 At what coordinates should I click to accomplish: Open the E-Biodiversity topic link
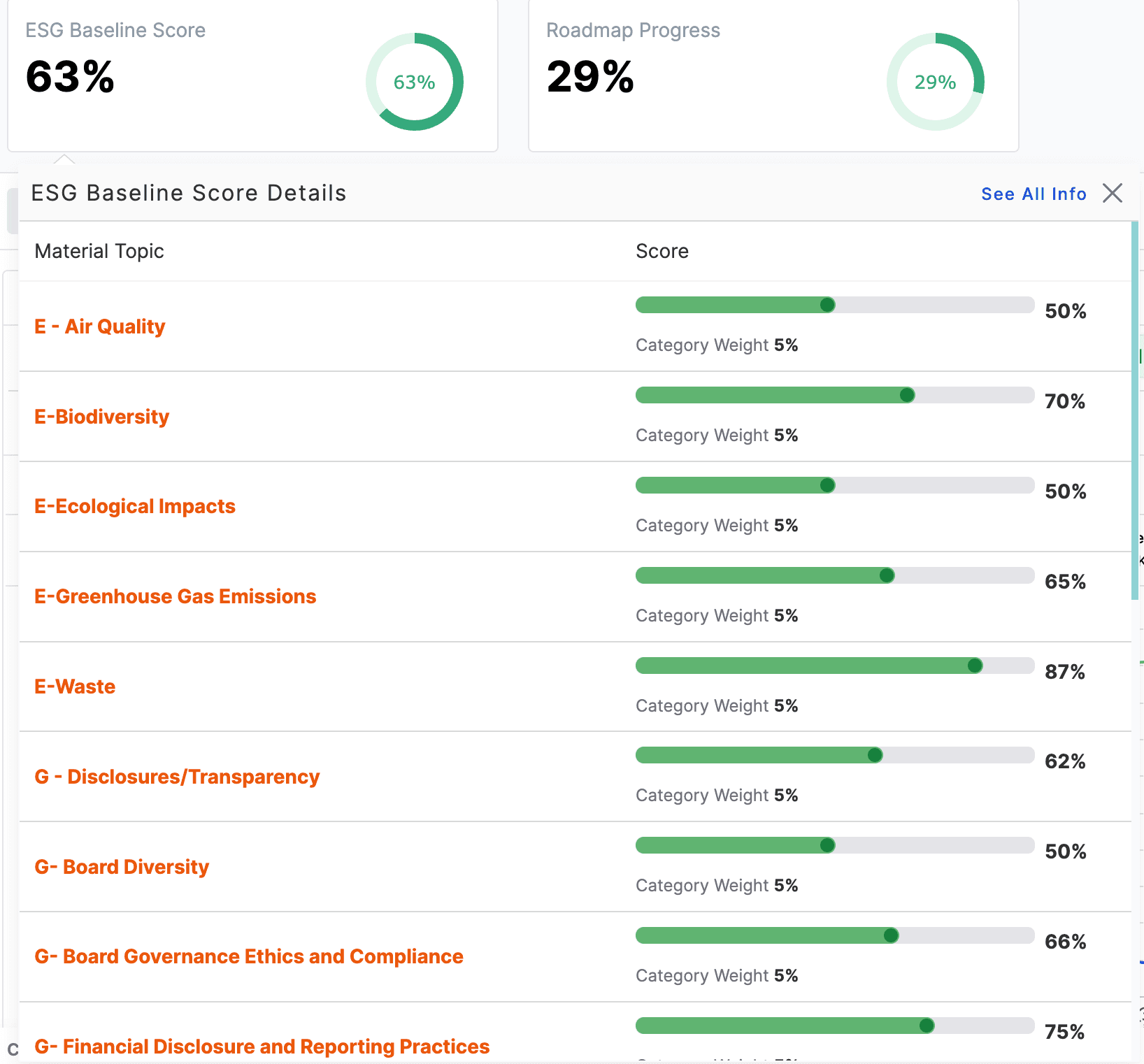(102, 417)
